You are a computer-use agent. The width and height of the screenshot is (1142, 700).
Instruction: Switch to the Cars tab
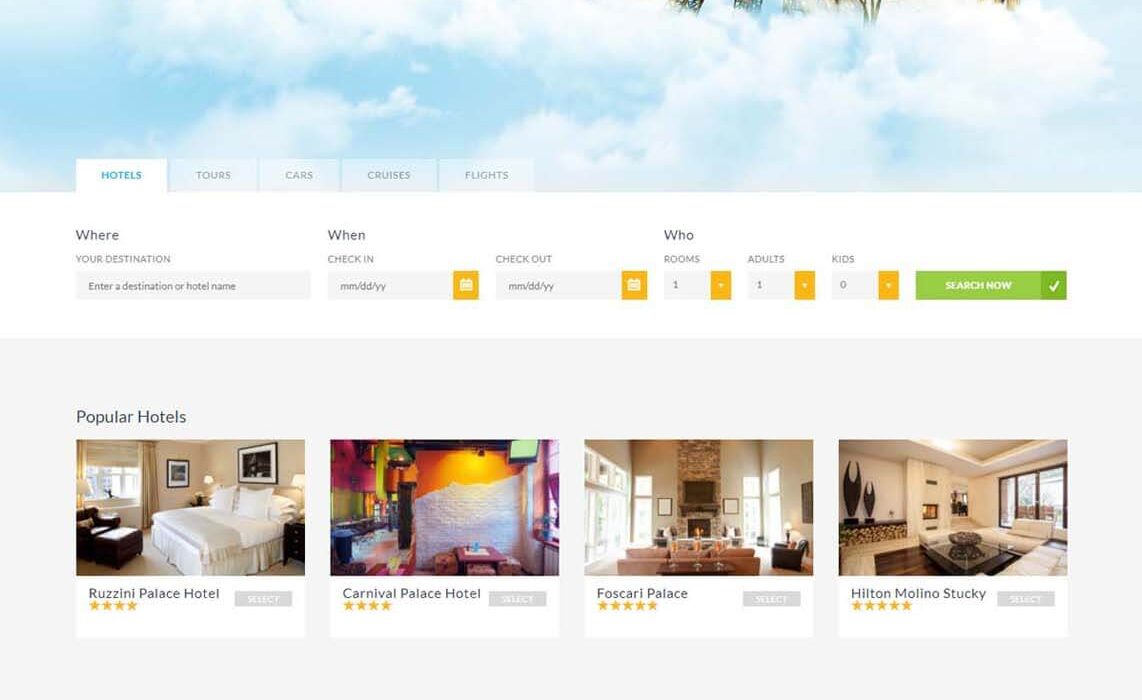(x=299, y=176)
